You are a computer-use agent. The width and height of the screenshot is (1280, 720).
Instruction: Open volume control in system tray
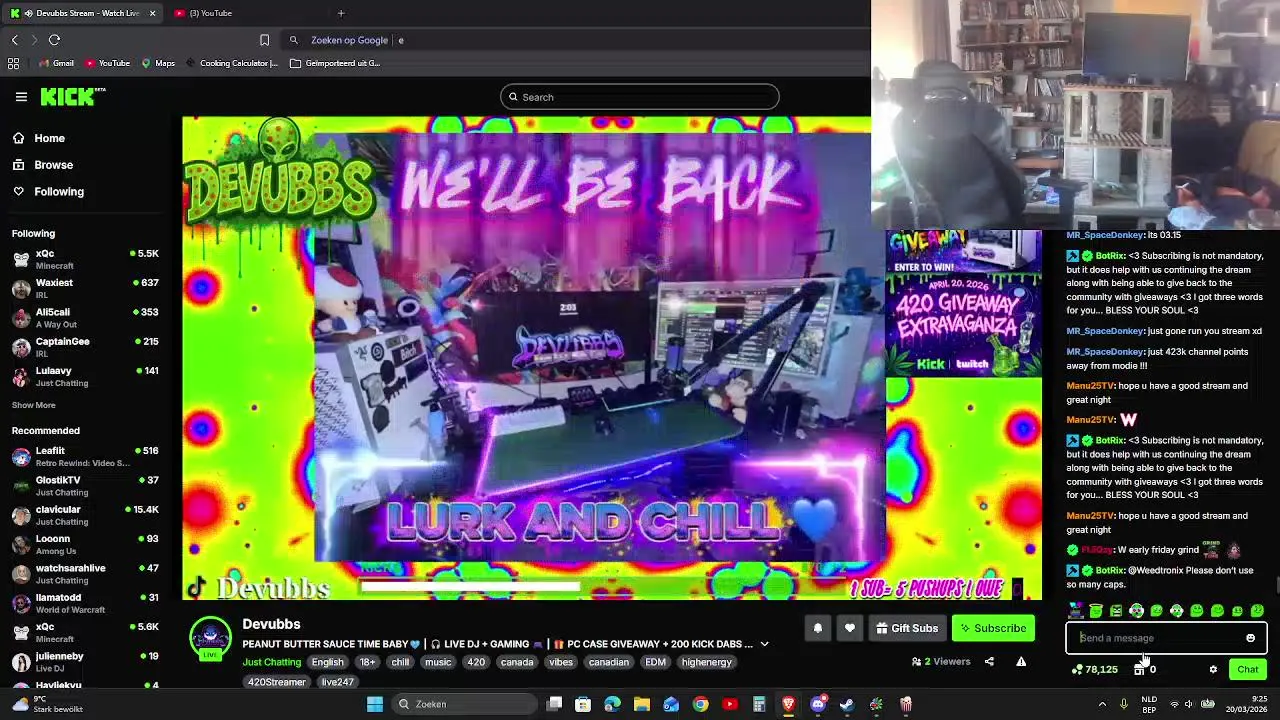pos(1189,704)
